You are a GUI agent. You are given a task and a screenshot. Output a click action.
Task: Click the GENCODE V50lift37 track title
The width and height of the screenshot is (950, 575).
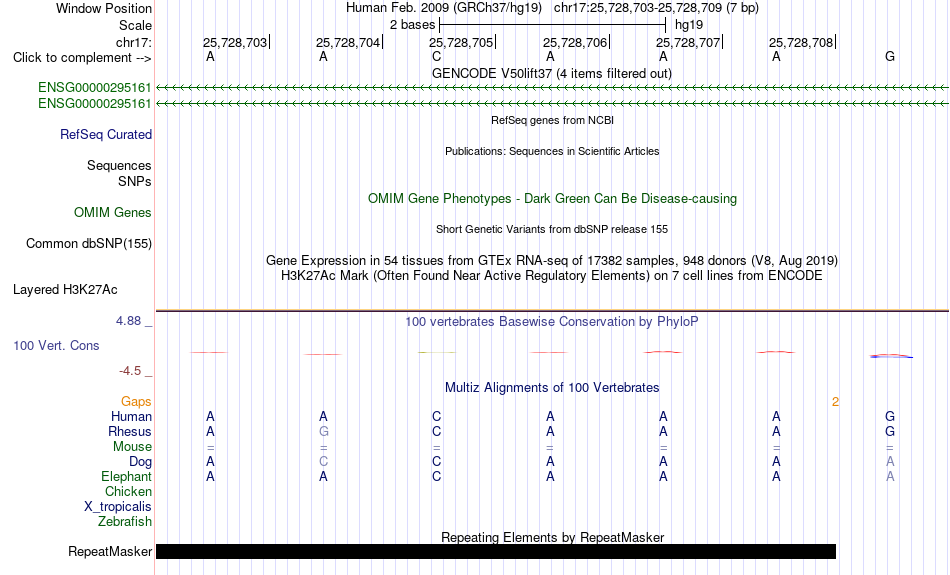pos(551,73)
